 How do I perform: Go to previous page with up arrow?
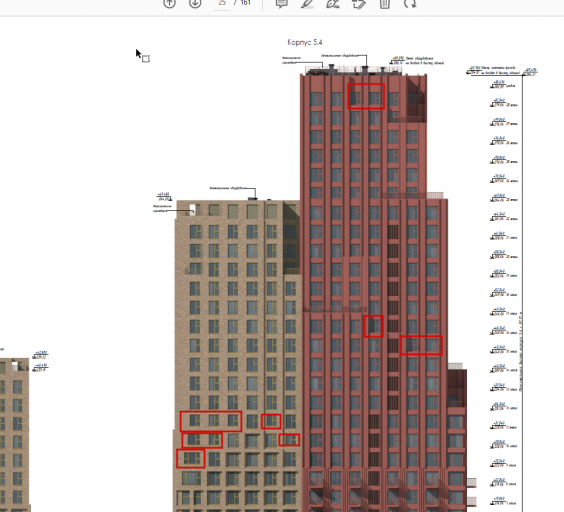click(169, 3)
